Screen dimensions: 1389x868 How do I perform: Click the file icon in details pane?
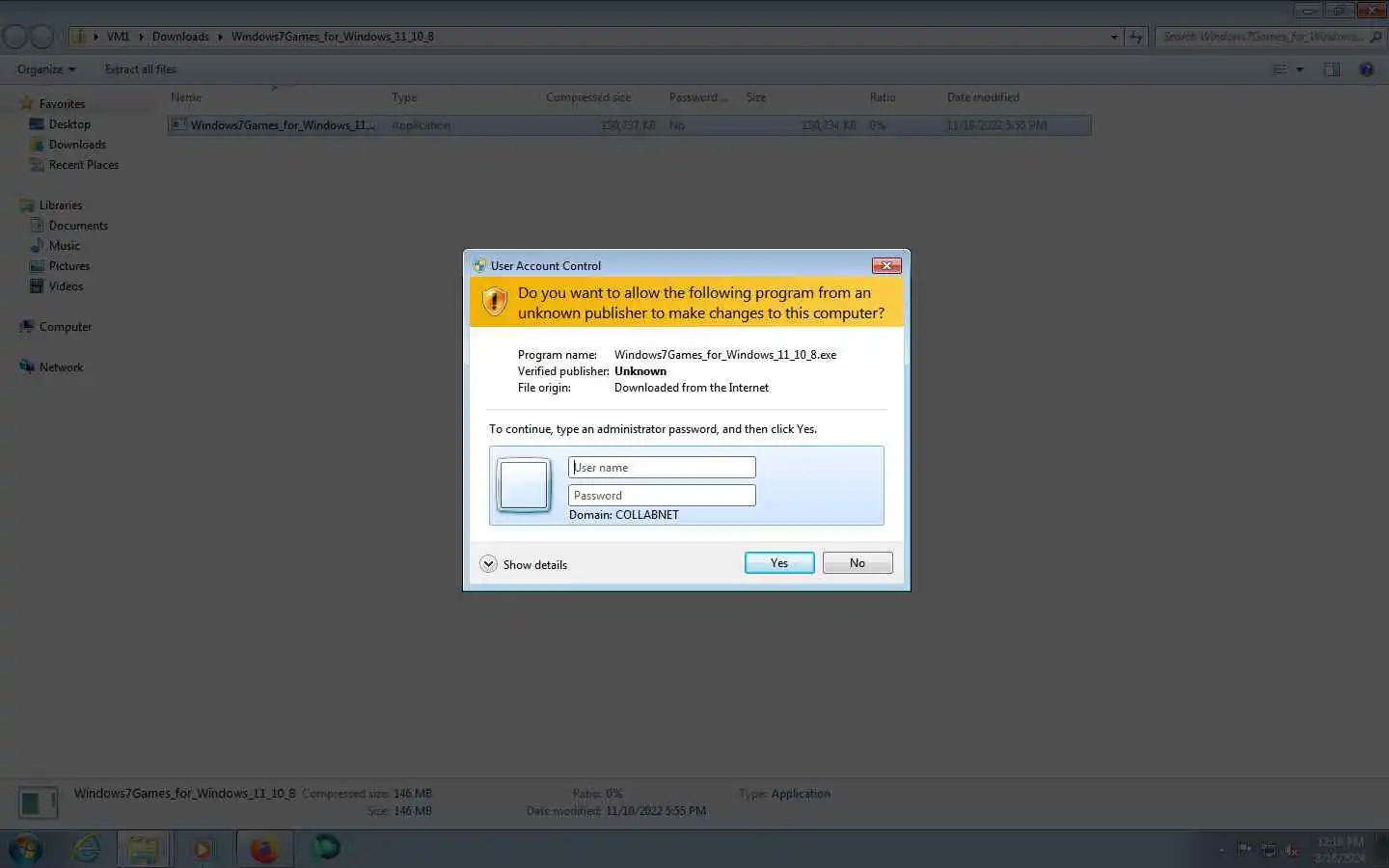point(38,802)
